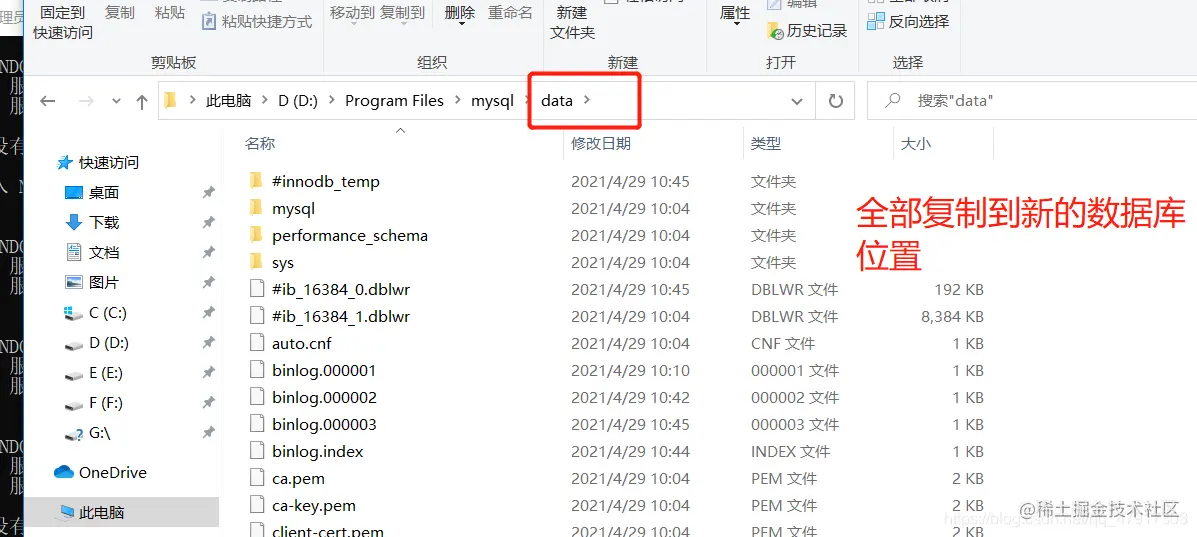Click 此电脑 in the address bar
This screenshot has height=537, width=1197.
[228, 101]
